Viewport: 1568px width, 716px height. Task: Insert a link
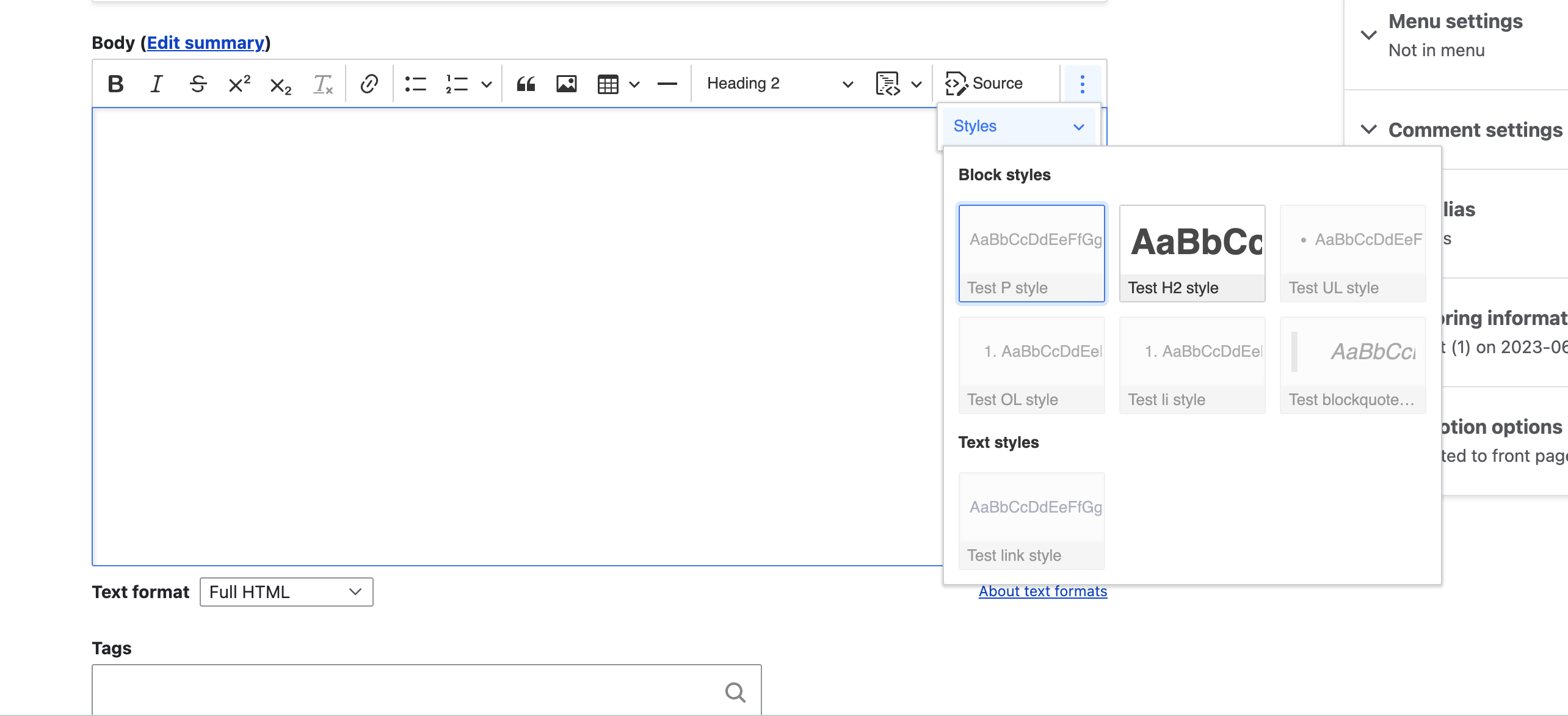click(x=369, y=84)
